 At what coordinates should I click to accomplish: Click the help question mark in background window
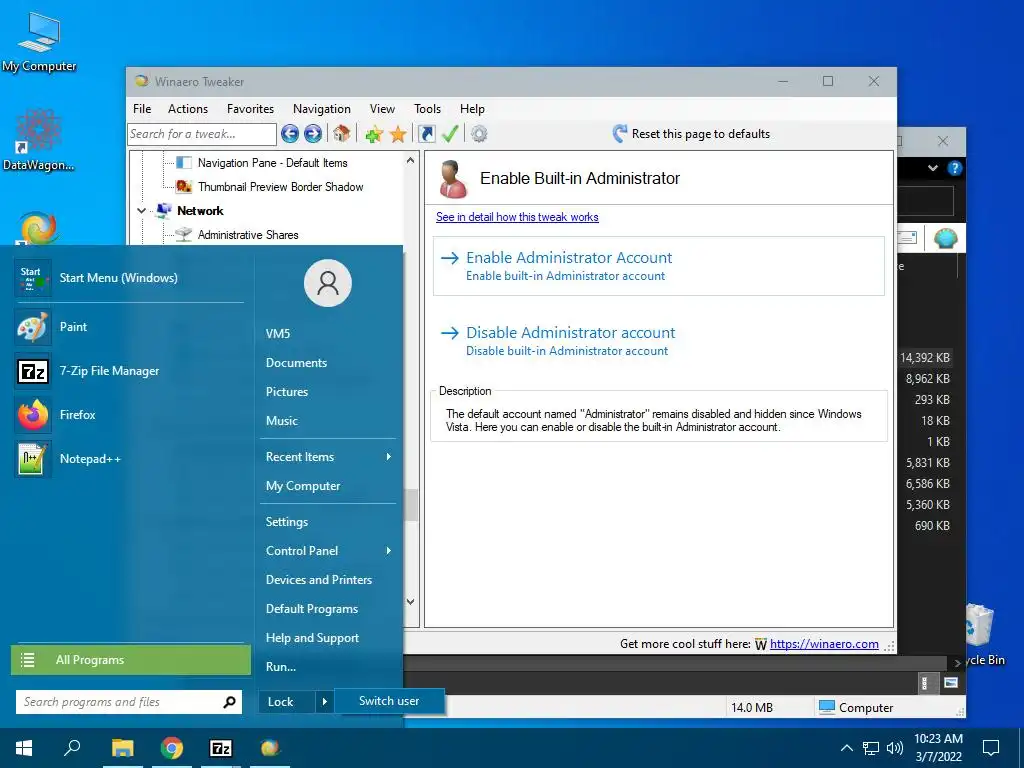pos(954,168)
